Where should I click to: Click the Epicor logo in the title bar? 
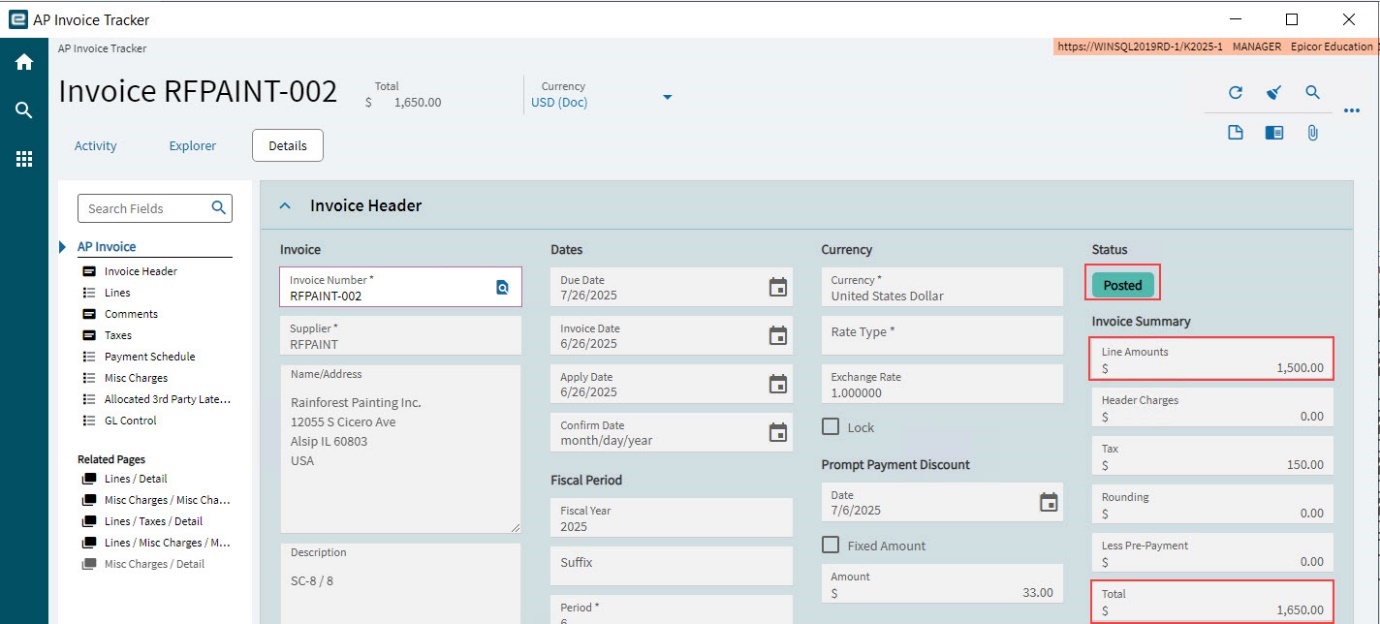point(18,19)
